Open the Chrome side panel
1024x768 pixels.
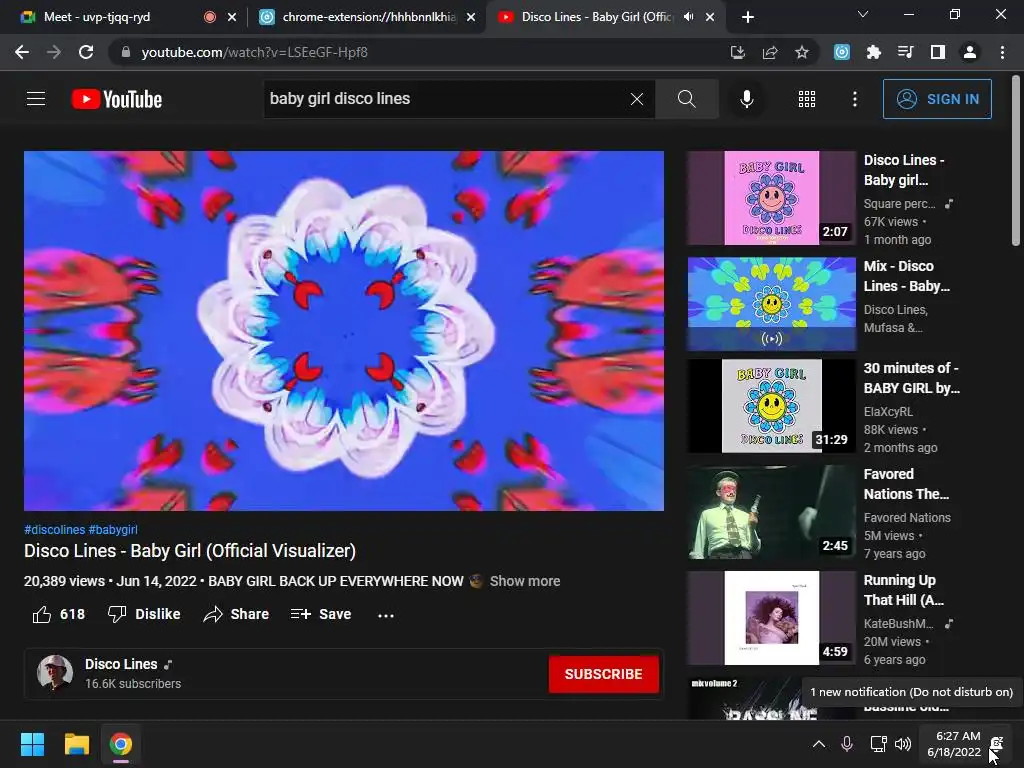[x=938, y=52]
